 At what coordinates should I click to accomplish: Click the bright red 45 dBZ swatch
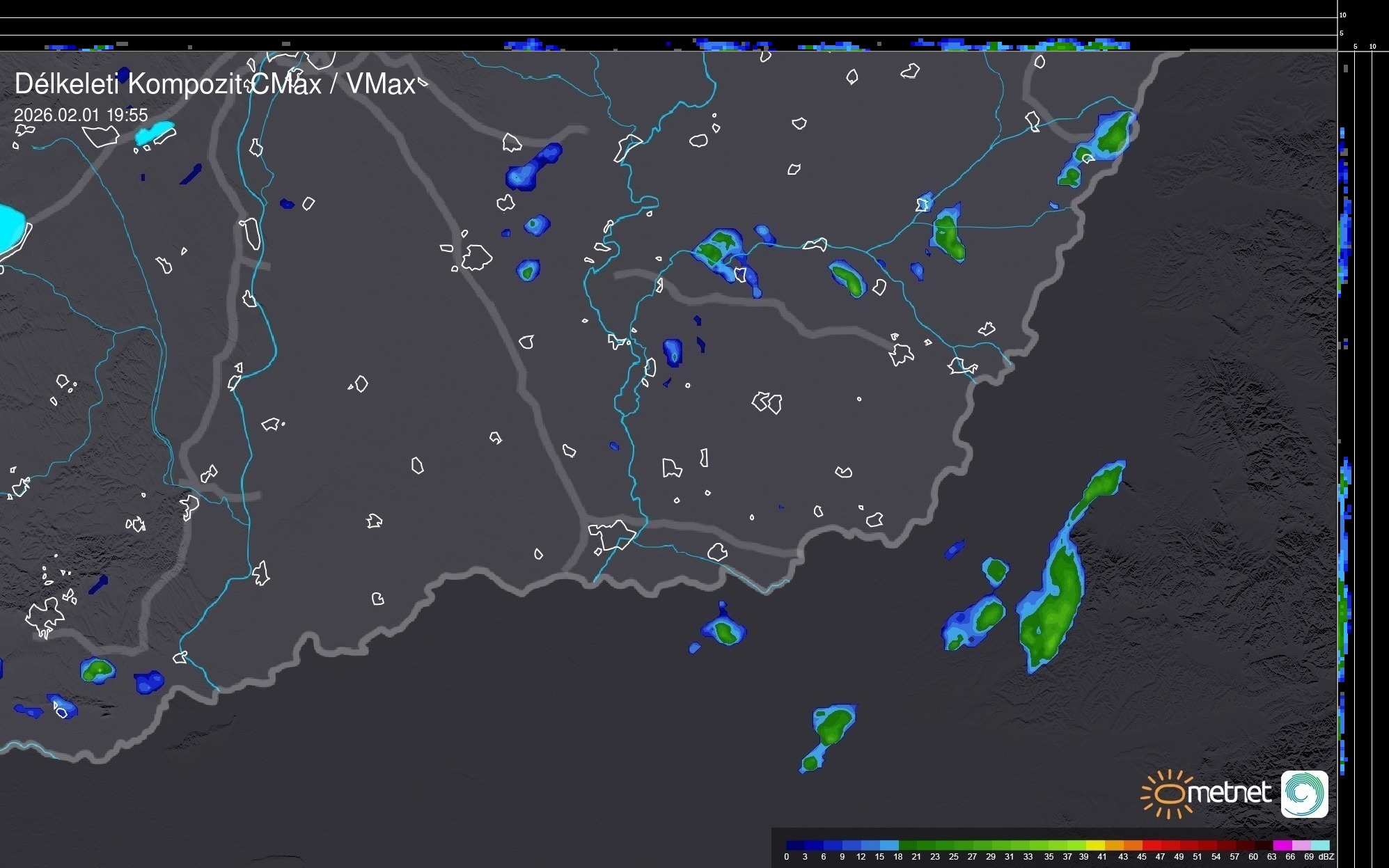tap(1151, 845)
